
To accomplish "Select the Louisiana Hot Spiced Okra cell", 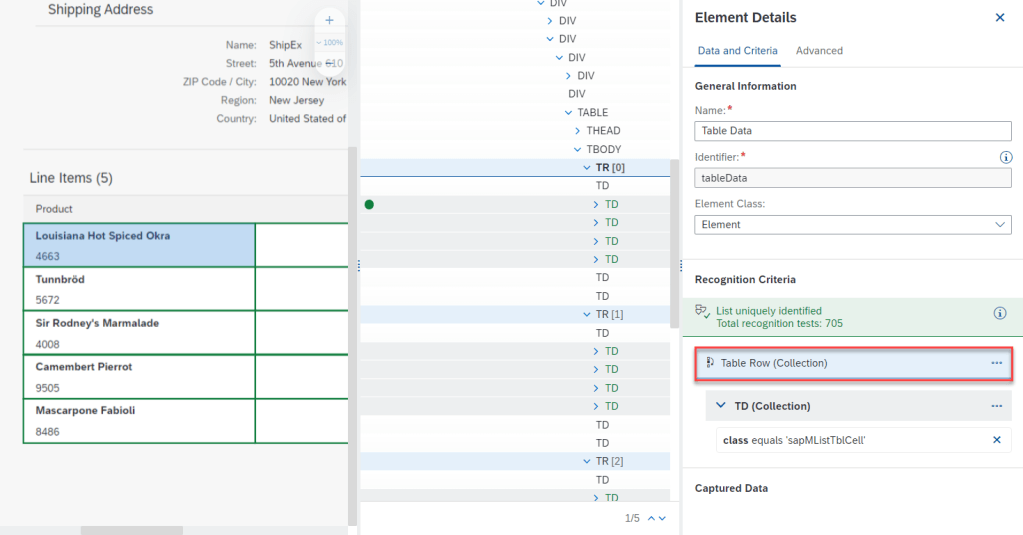I will coord(139,245).
